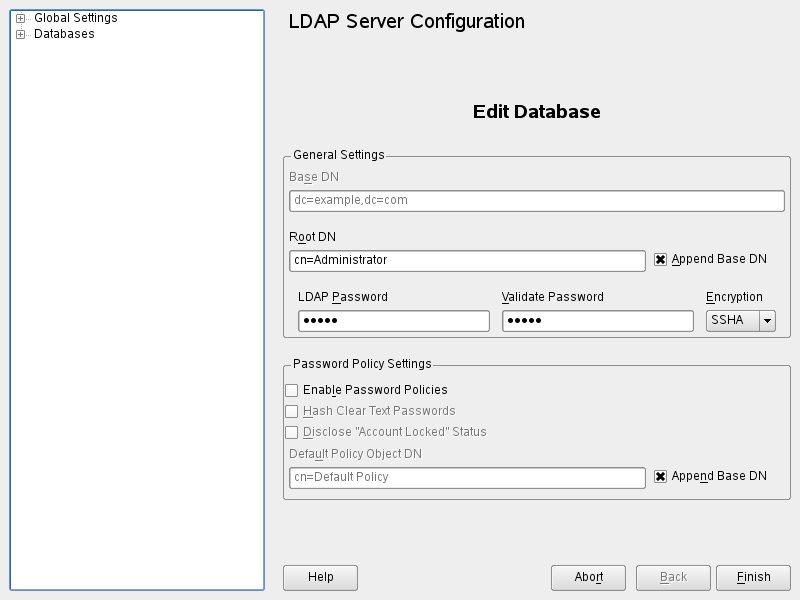This screenshot has height=600, width=800.
Task: Open the Help button
Action: (x=320, y=577)
